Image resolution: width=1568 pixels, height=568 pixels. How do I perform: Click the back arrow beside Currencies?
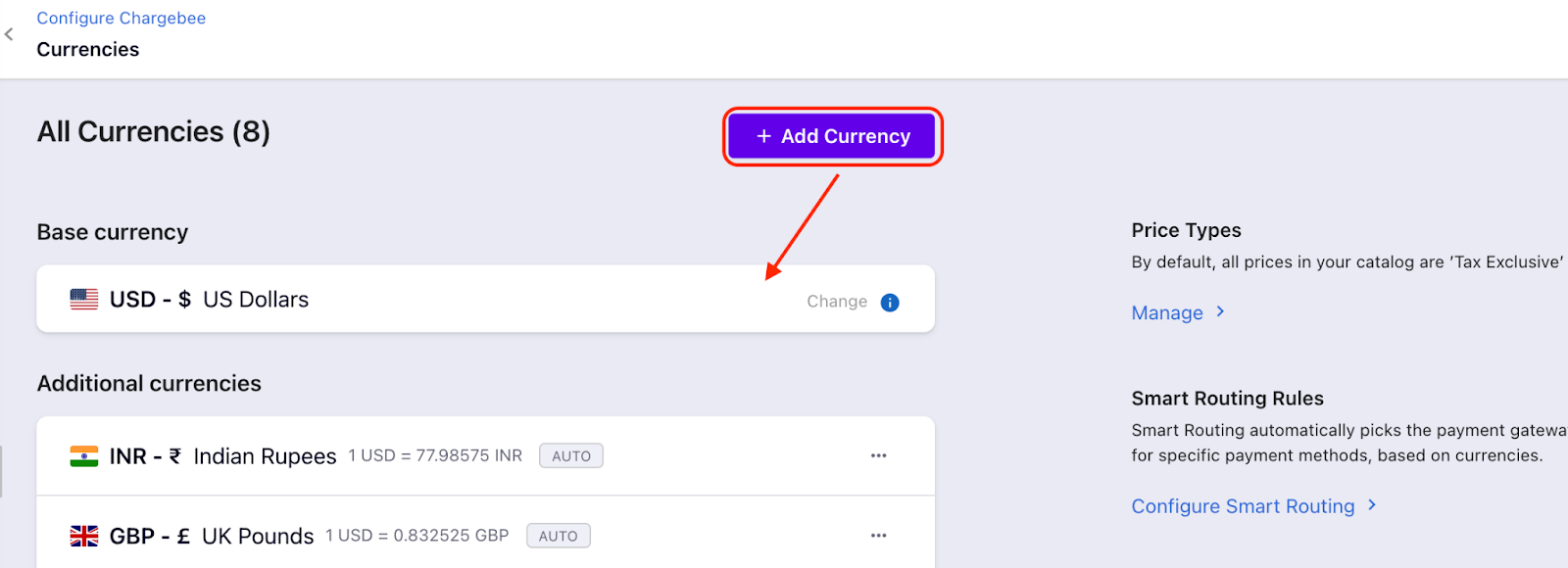point(9,34)
